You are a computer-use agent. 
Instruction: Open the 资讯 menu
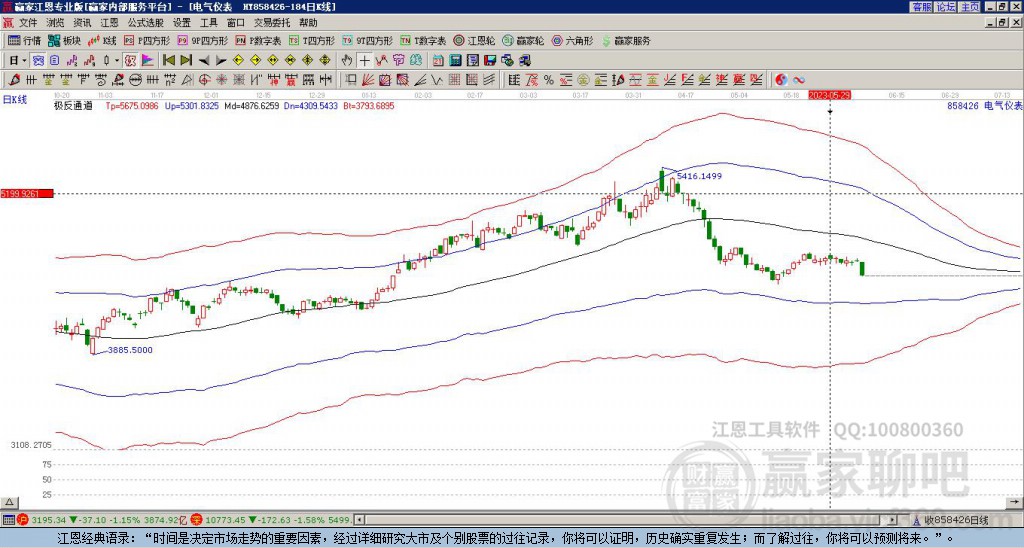tap(82, 23)
